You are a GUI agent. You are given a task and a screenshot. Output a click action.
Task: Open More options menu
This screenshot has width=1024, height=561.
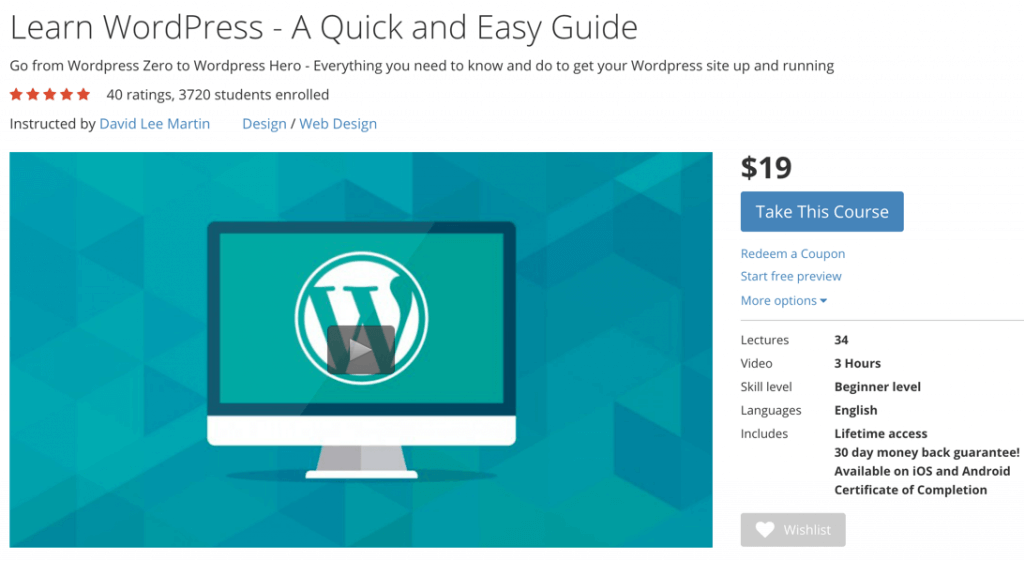[784, 300]
